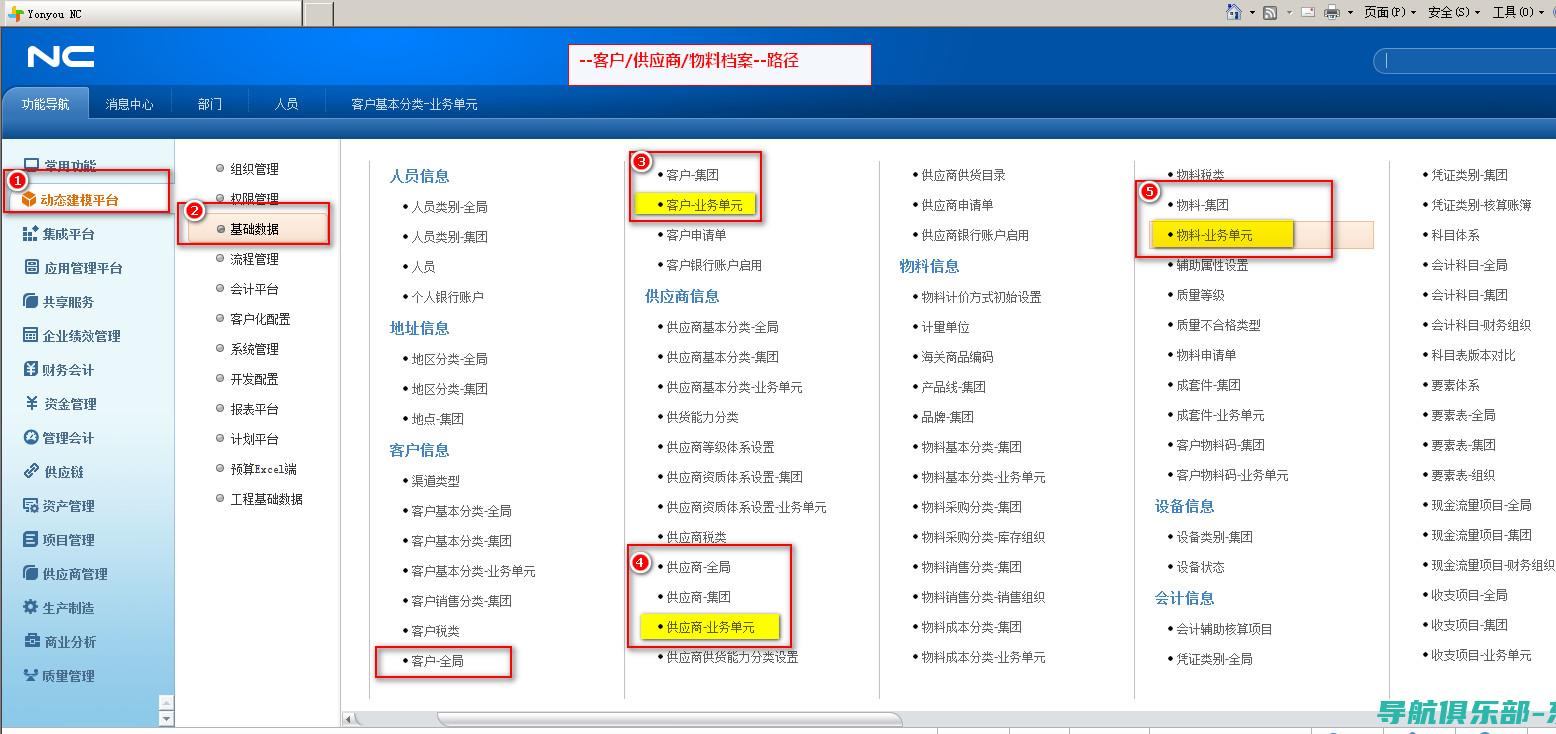Screen dimensions: 1556x734
Task: Click the read mail envelope icon
Action: pos(1309,12)
